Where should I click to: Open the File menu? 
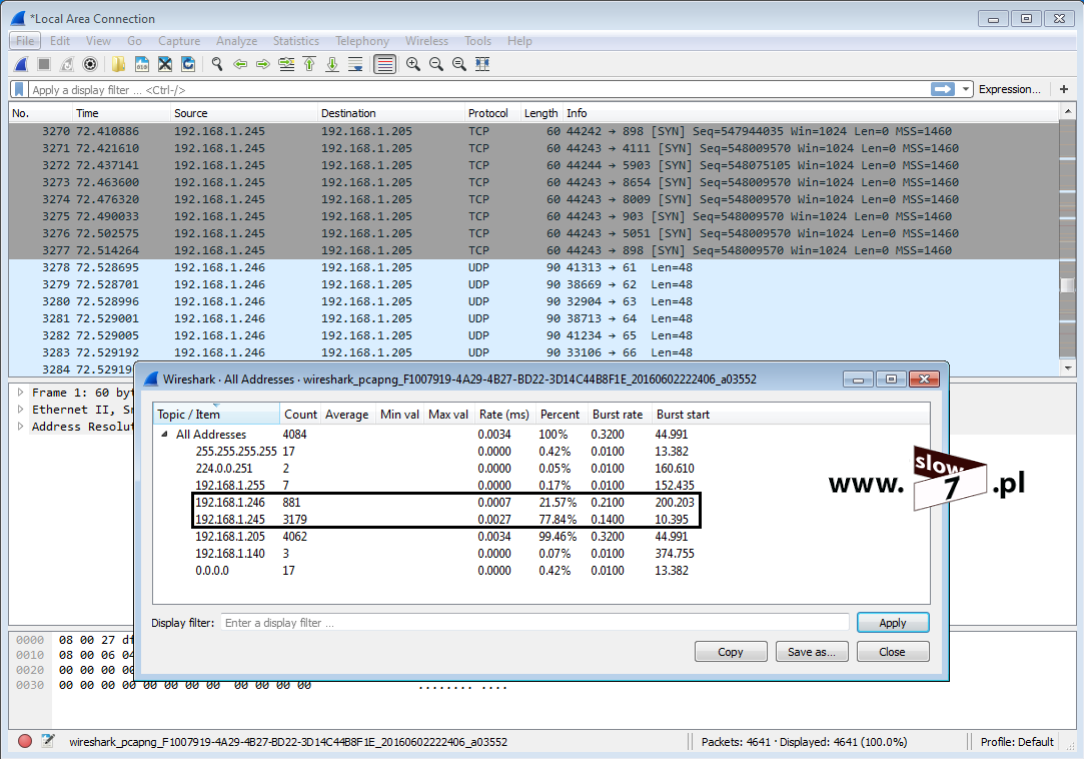coord(25,41)
